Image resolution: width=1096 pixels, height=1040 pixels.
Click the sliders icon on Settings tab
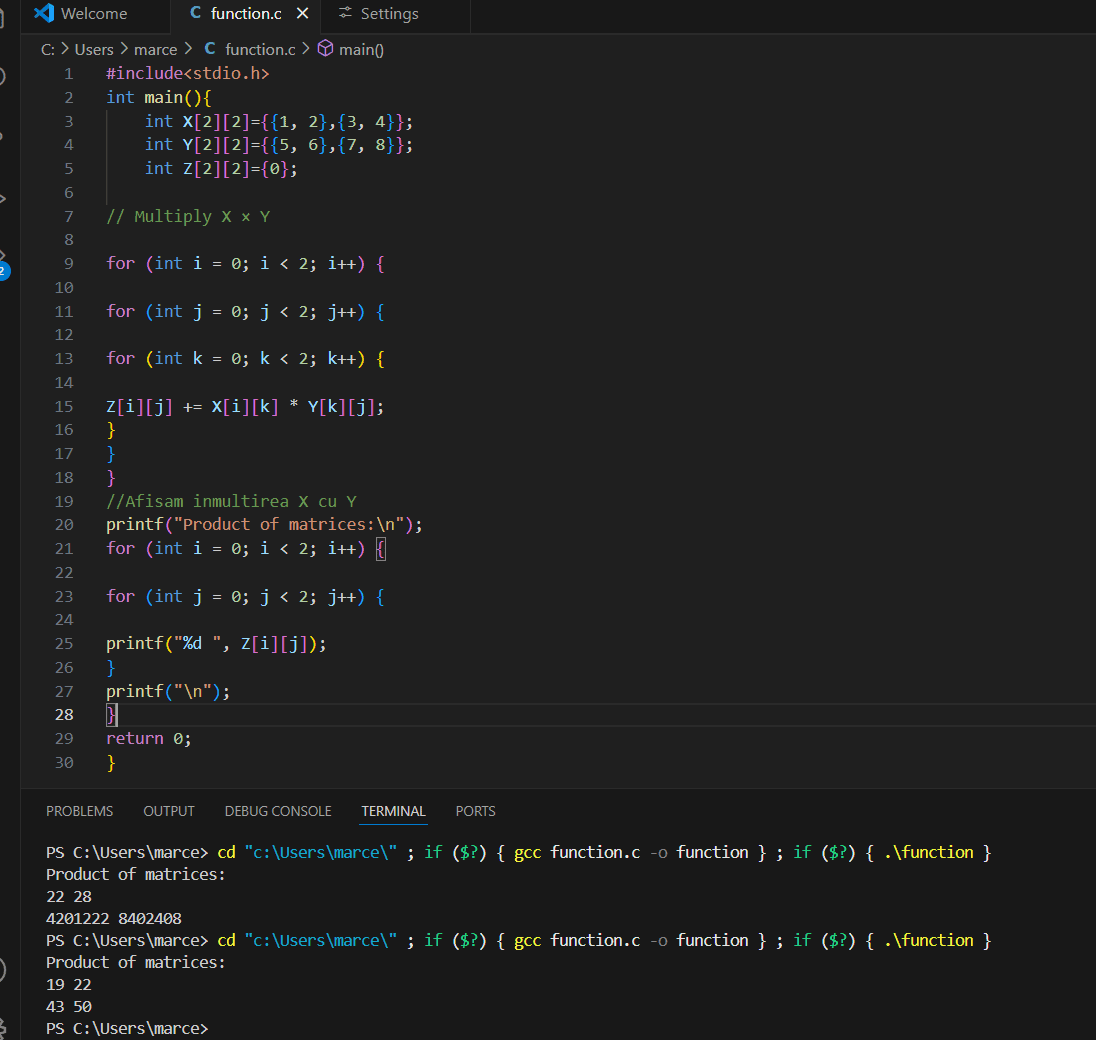tap(345, 13)
